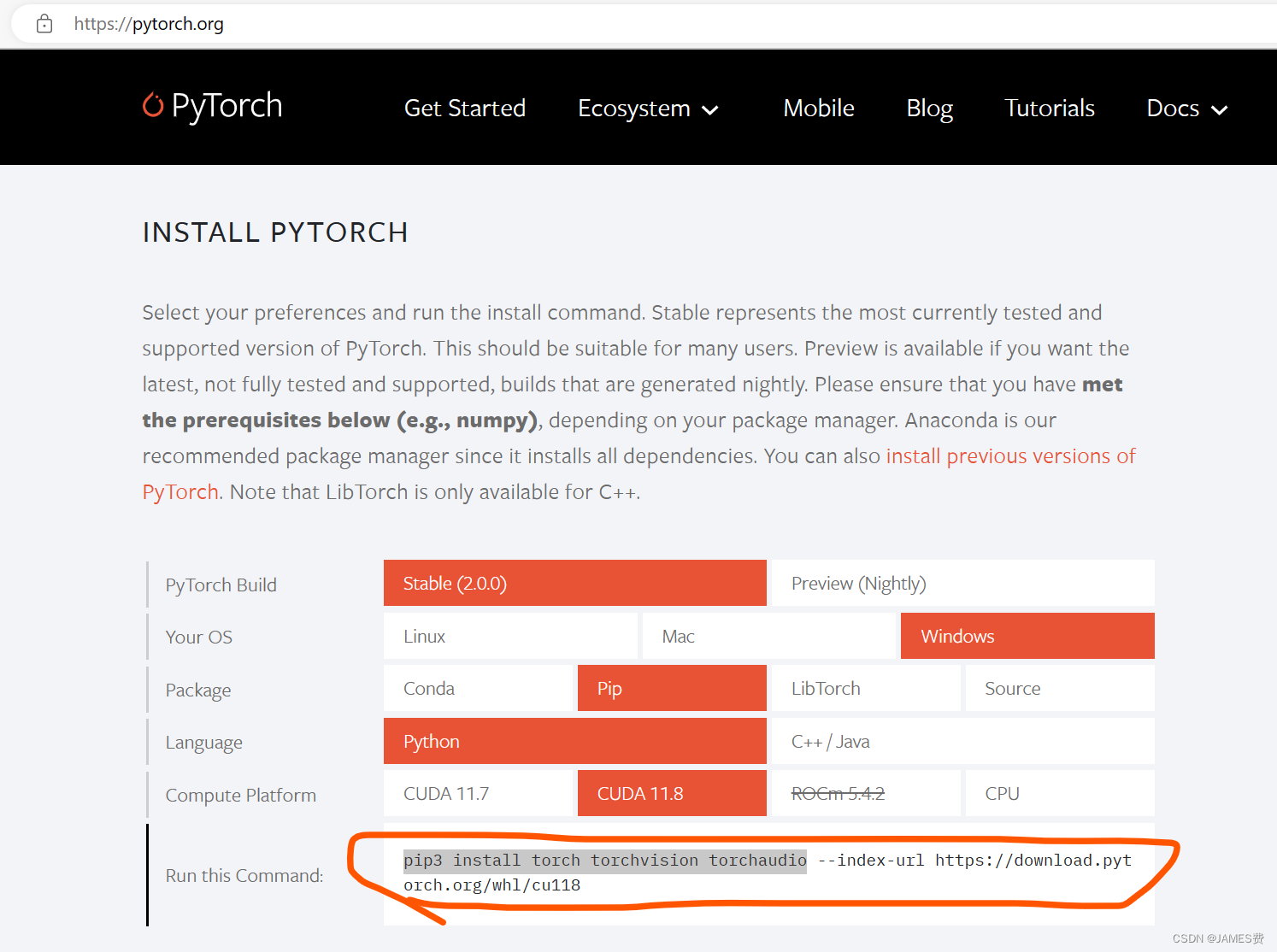The width and height of the screenshot is (1277, 952).
Task: Click the Package row label
Action: point(198,690)
